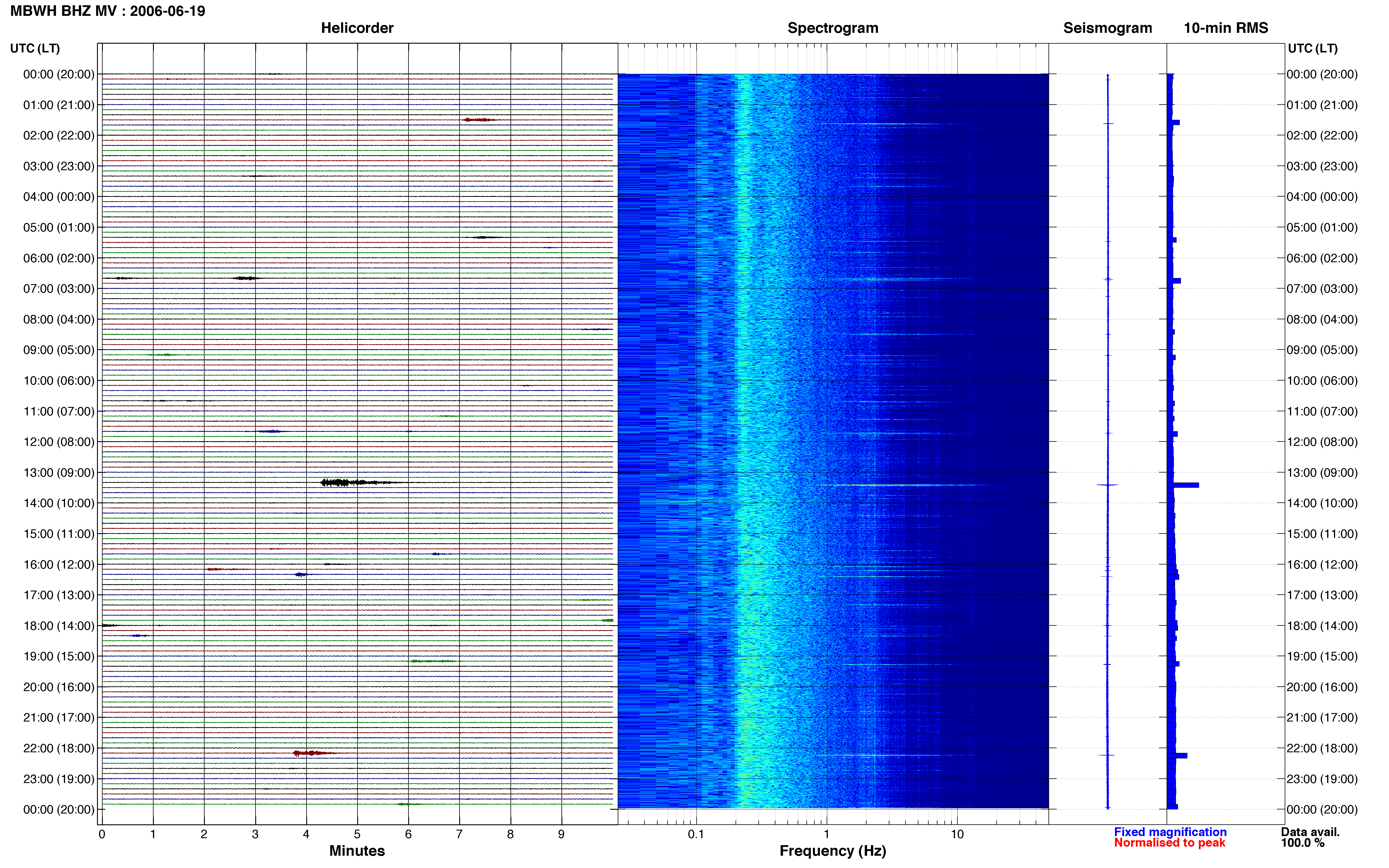The width and height of the screenshot is (1389, 868).
Task: Click the '0' tick on the Minutes axis
Action: 102,834
